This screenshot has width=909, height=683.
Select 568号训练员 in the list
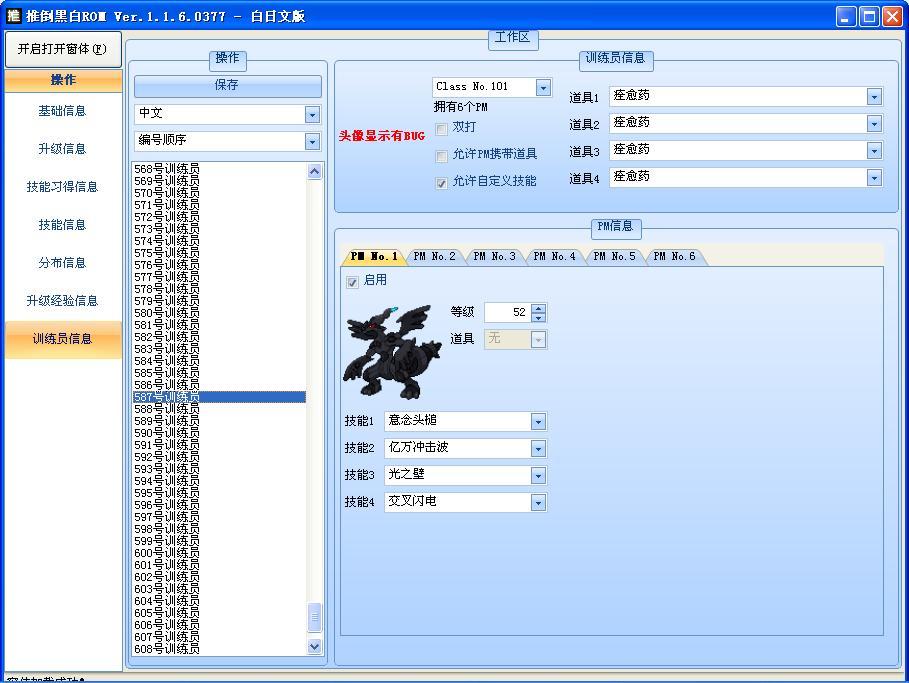point(220,169)
